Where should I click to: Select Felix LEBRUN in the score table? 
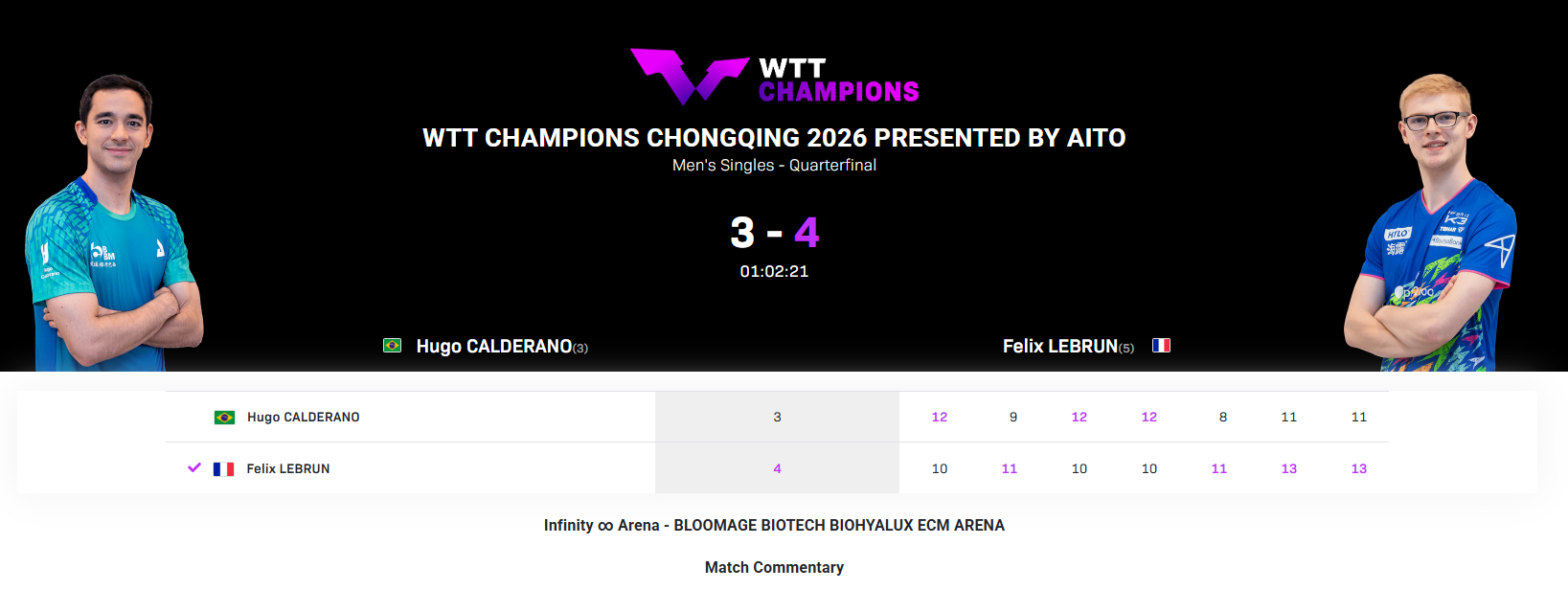pos(287,469)
